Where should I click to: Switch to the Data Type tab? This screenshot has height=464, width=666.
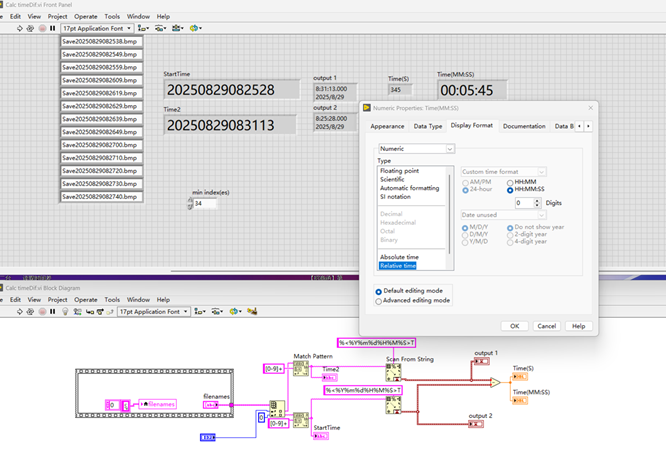pos(428,126)
